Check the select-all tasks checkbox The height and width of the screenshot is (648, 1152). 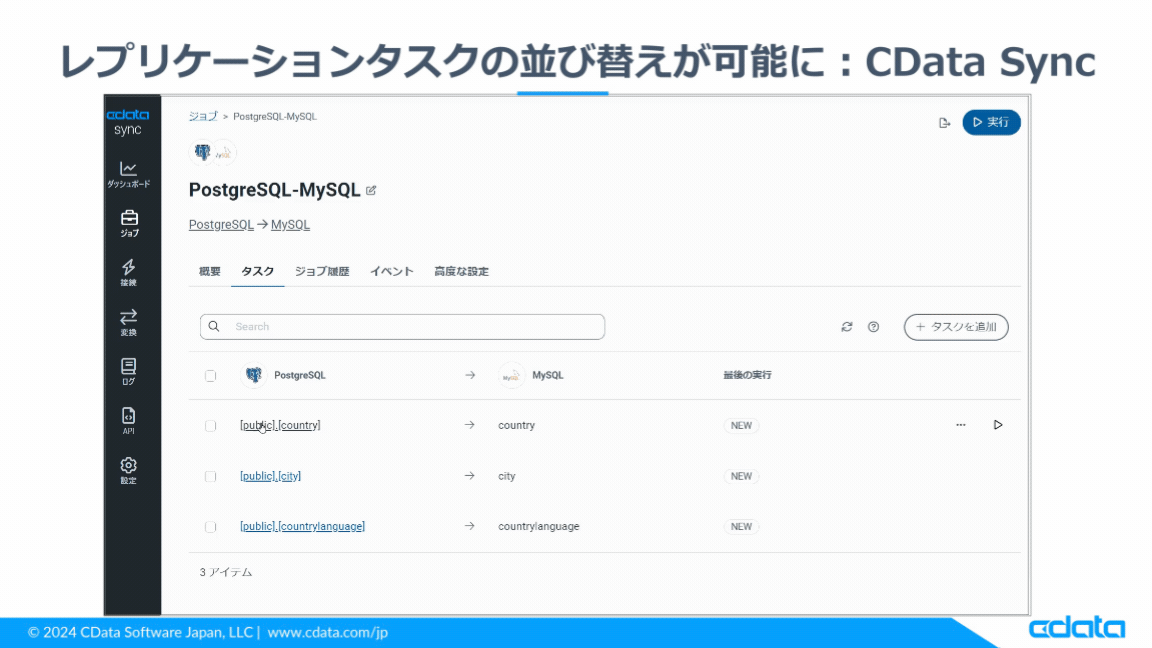(x=210, y=375)
